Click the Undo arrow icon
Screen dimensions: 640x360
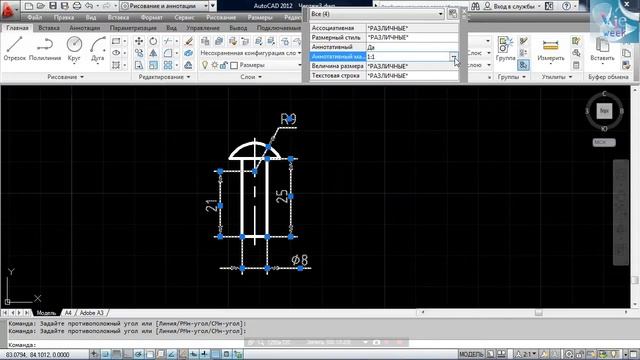89,6
